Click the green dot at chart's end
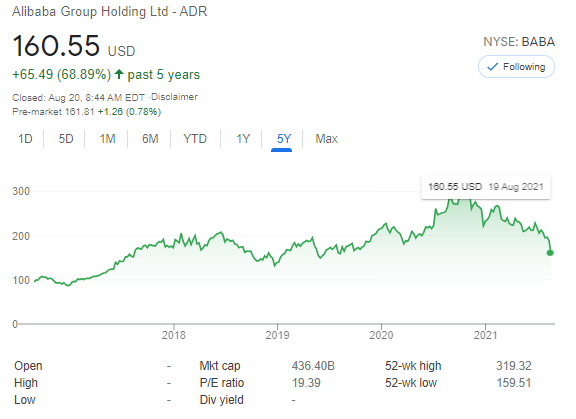 click(x=550, y=253)
